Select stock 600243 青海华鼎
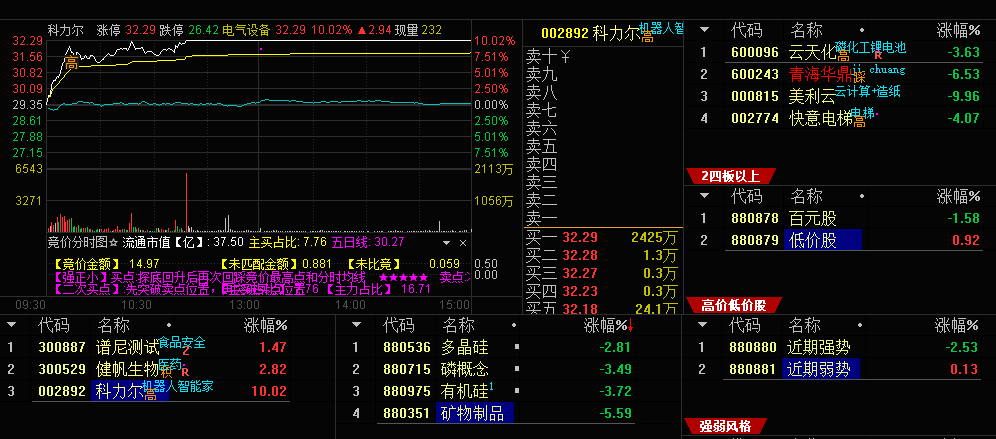This screenshot has height=439, width=996. [x=841, y=74]
